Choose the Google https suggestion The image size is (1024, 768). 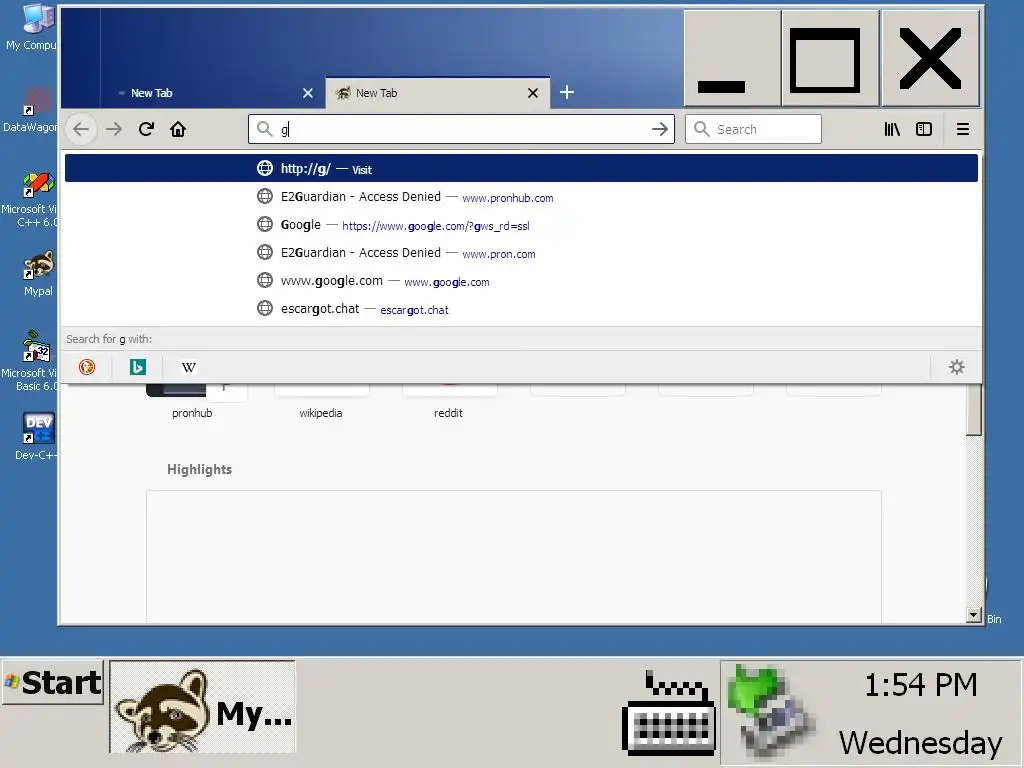(x=521, y=225)
